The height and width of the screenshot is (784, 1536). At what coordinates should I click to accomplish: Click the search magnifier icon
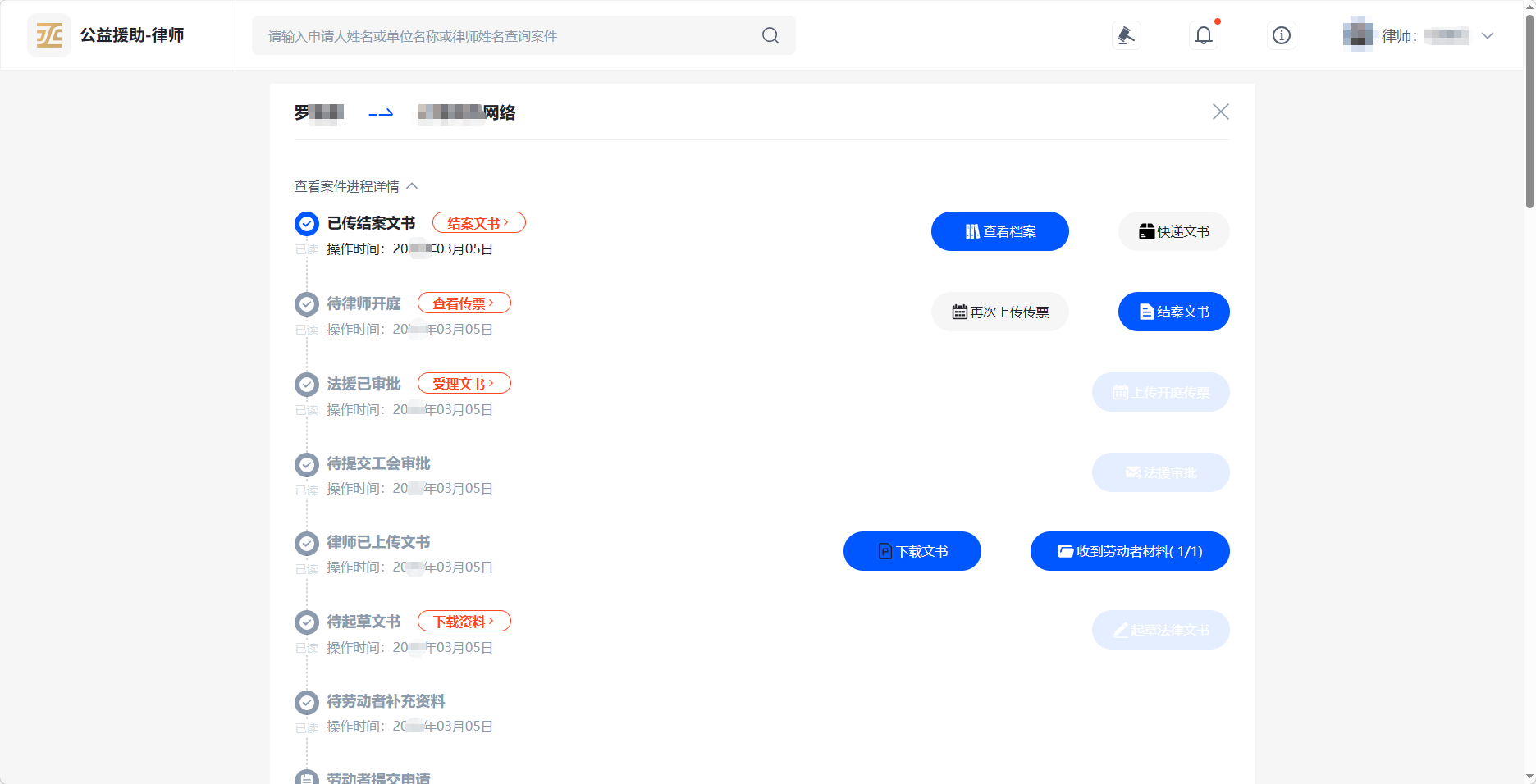pos(770,35)
